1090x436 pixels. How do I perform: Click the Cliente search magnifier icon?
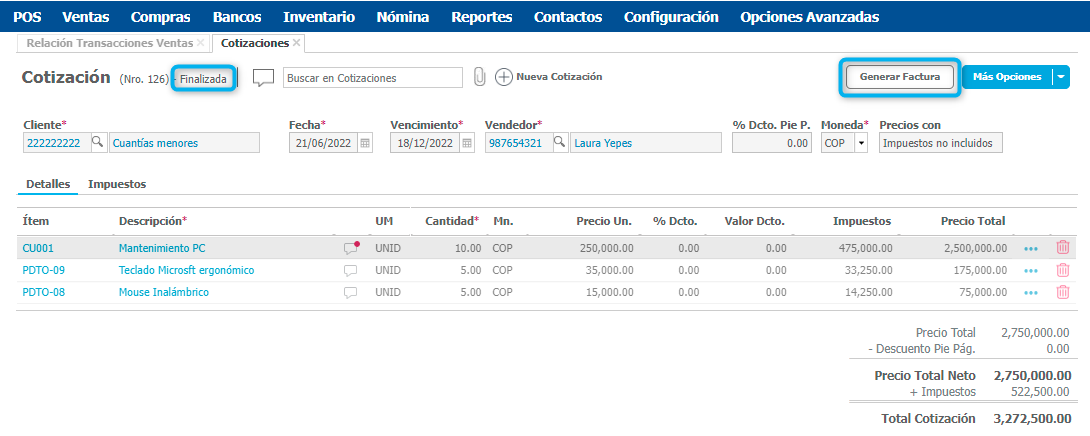pyautogui.click(x=98, y=143)
